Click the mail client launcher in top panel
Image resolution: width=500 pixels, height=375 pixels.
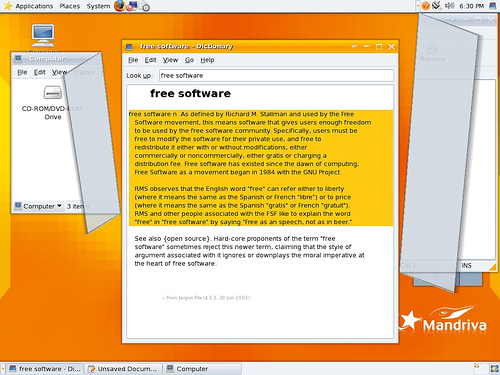click(x=132, y=6)
